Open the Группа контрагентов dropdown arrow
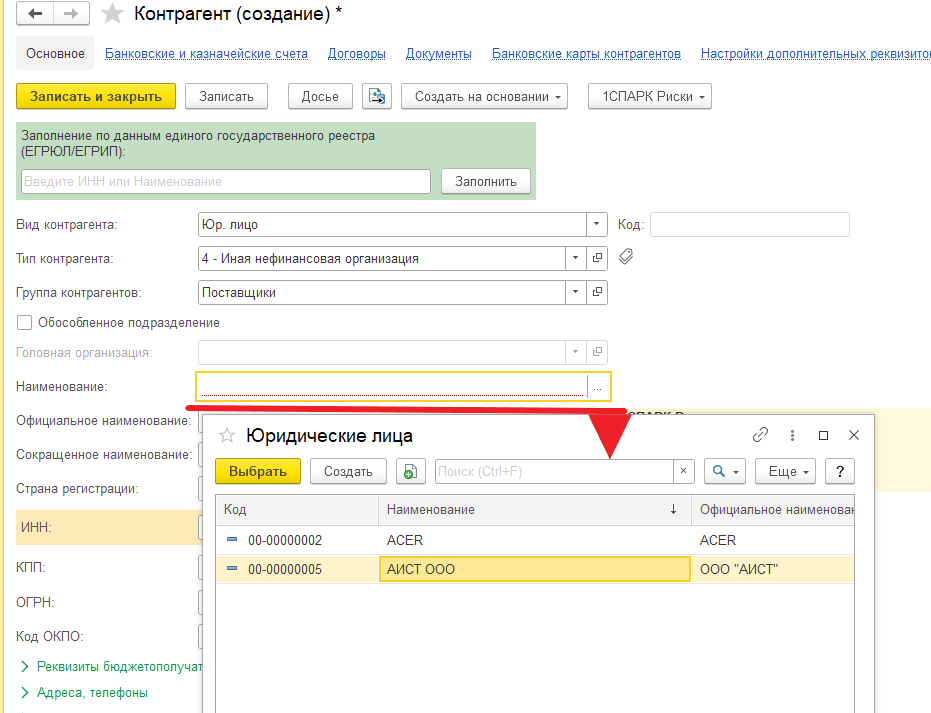931x713 pixels. pyautogui.click(x=575, y=292)
